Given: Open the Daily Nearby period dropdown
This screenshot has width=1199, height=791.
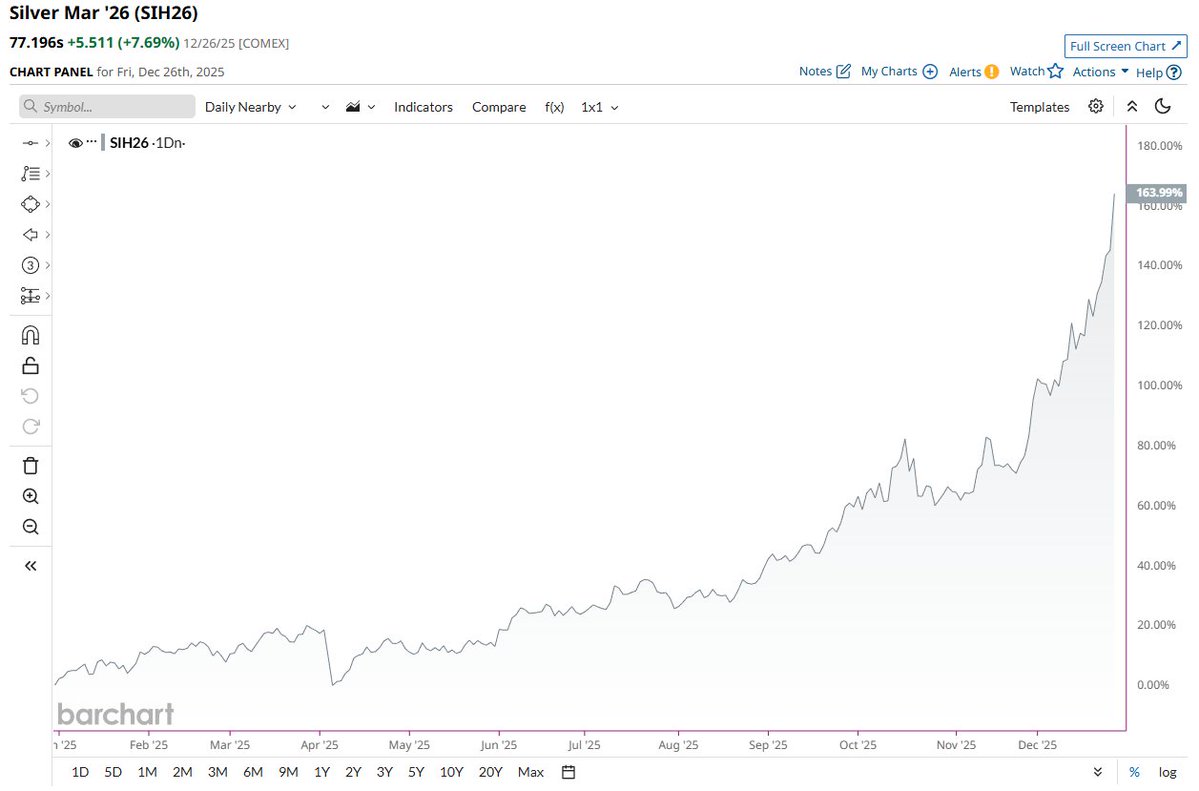Looking at the screenshot, I should point(250,107).
